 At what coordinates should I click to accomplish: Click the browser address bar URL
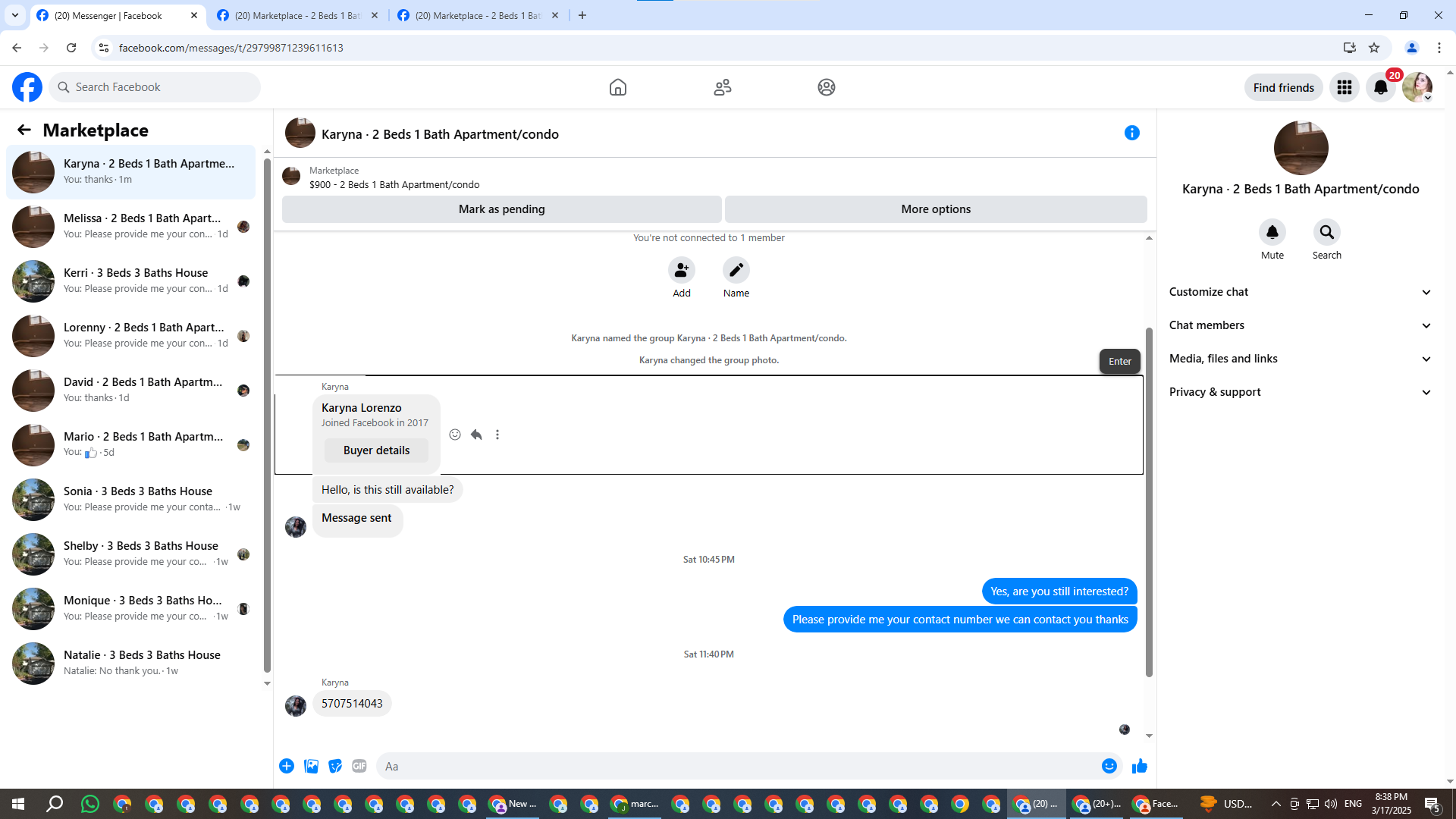coord(231,48)
